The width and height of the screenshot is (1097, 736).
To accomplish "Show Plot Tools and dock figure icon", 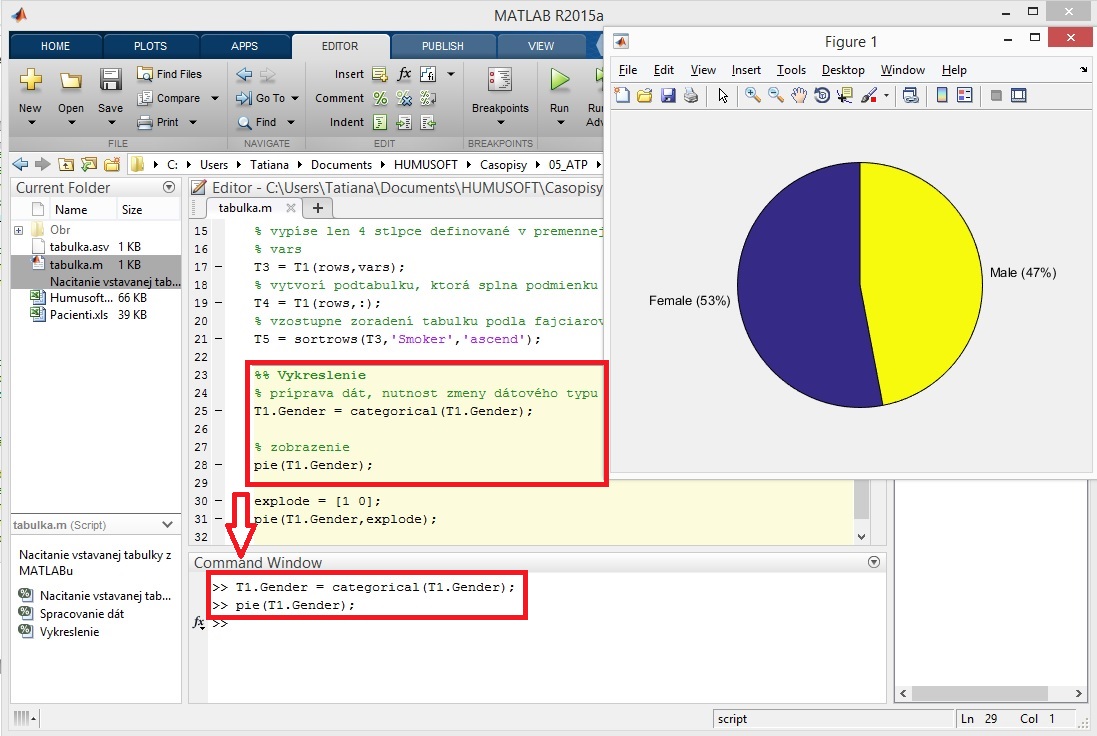I will point(1019,95).
